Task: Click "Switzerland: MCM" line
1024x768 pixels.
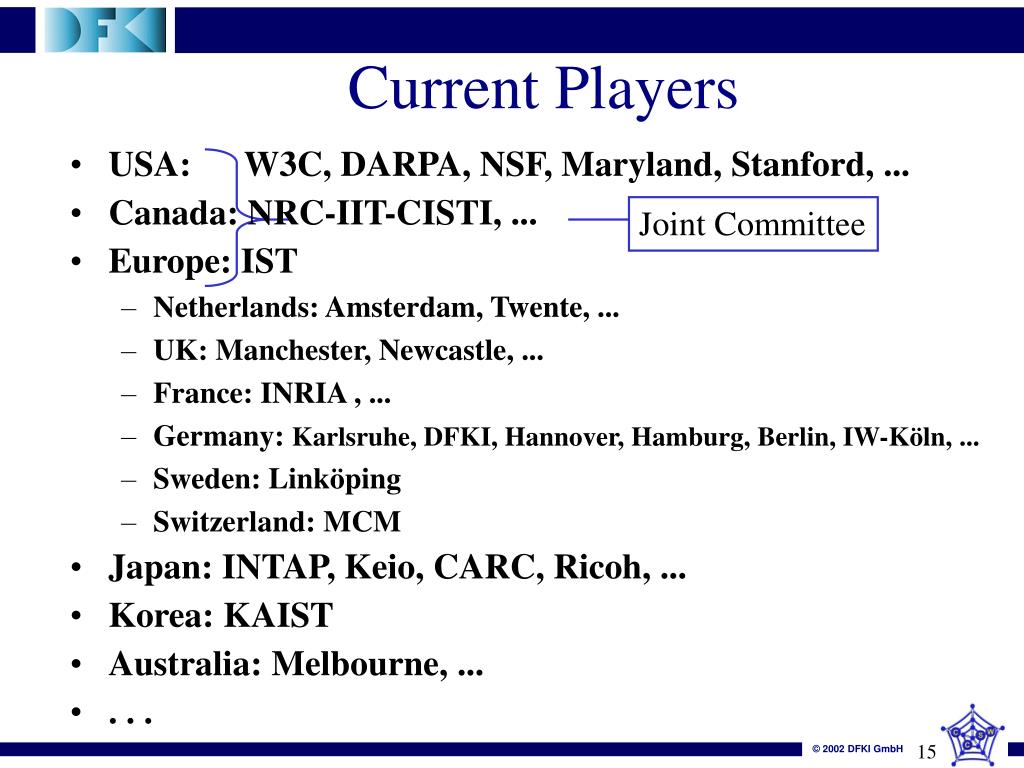Action: pos(277,522)
